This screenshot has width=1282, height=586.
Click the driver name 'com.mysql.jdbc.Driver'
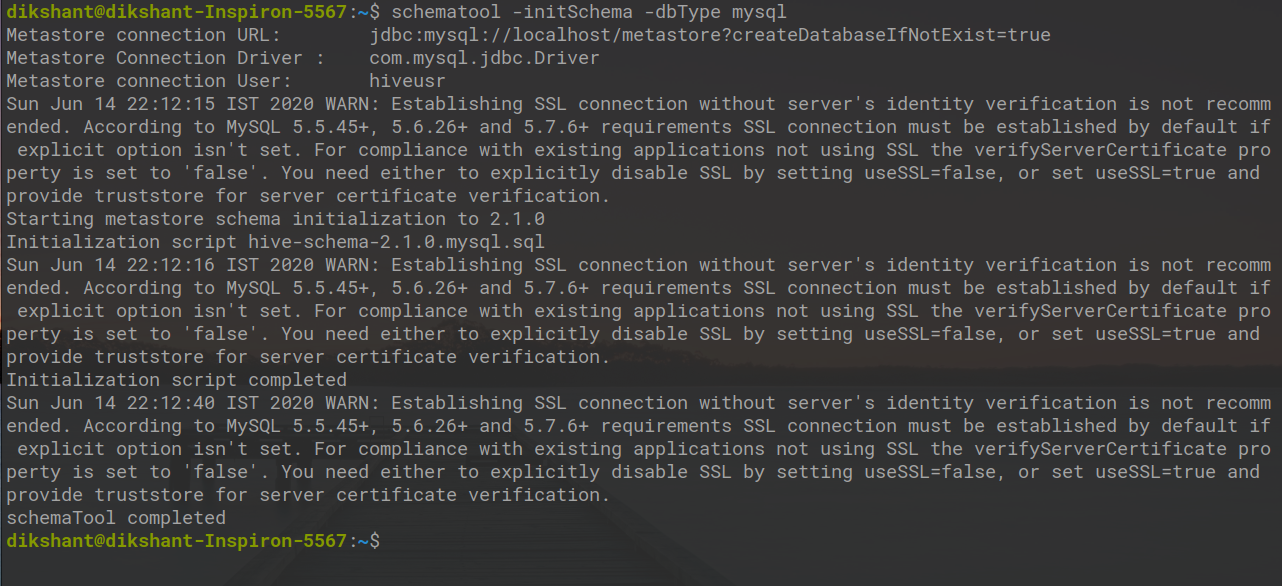[484, 58]
